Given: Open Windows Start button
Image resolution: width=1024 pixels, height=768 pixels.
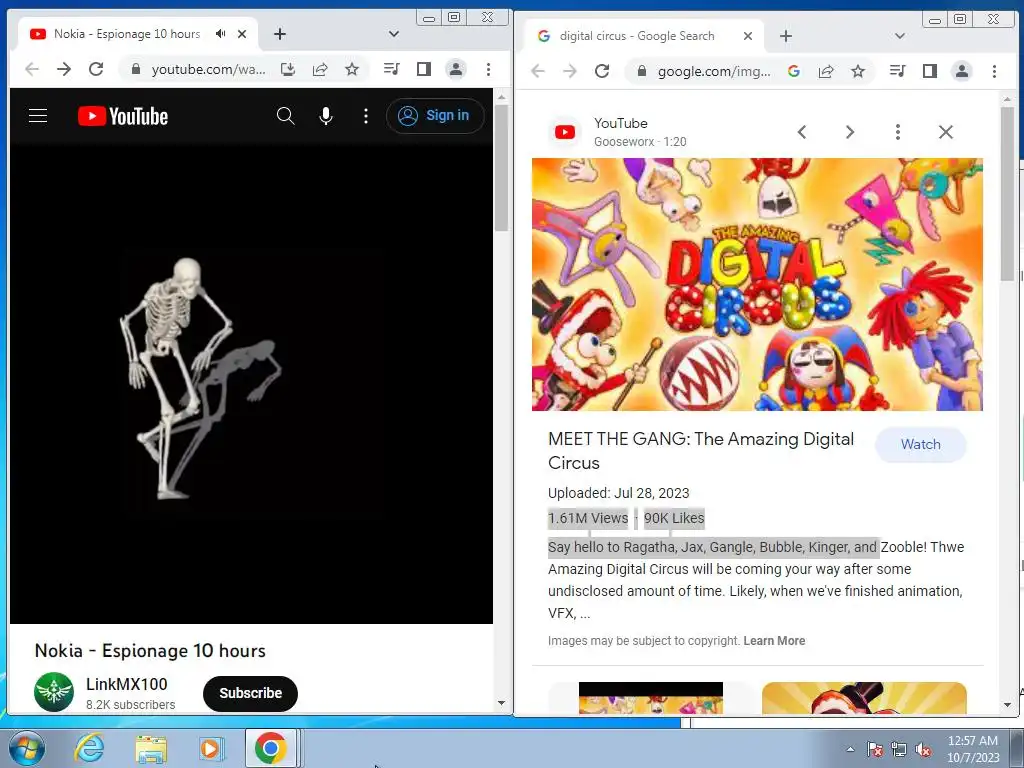Looking at the screenshot, I should 25,748.
